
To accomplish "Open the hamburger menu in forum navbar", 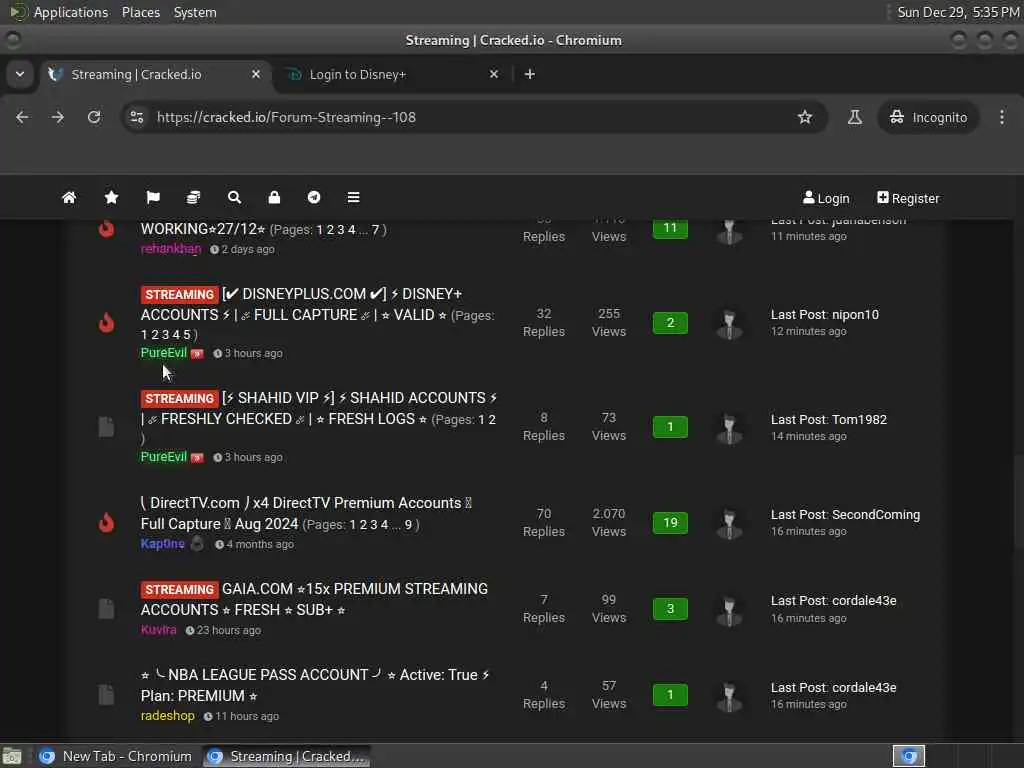I will (x=353, y=197).
